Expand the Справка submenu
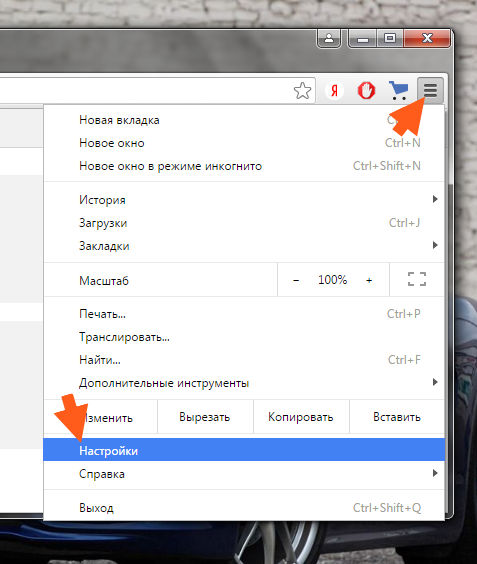477x564 pixels. [x=244, y=474]
